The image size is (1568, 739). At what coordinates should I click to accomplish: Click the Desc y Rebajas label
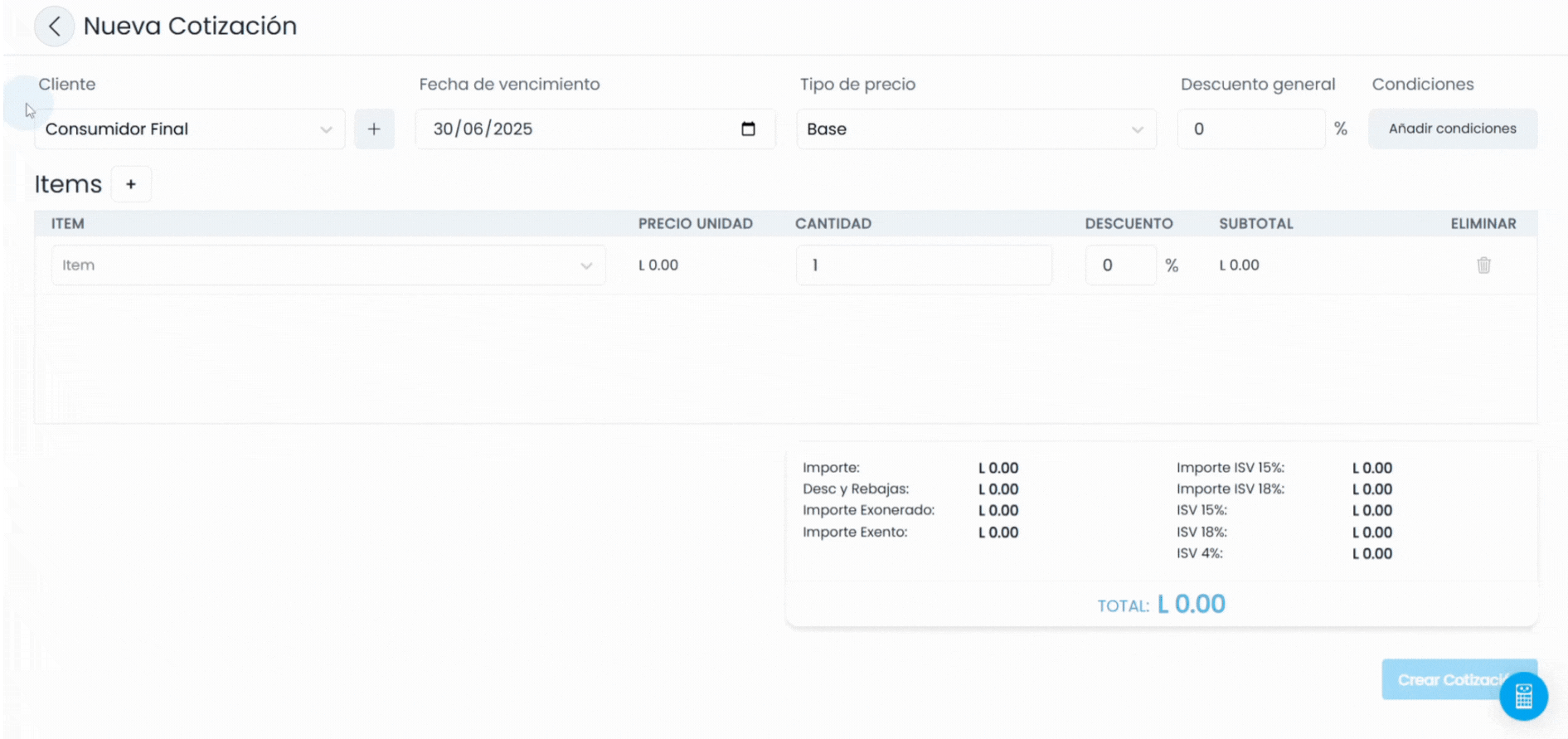point(856,489)
